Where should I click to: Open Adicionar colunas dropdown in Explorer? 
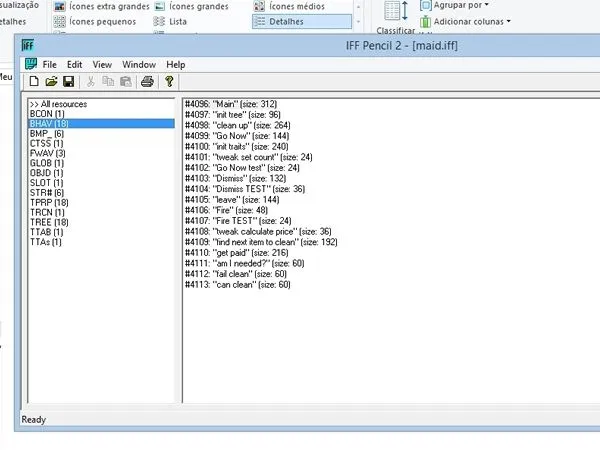tap(465, 21)
